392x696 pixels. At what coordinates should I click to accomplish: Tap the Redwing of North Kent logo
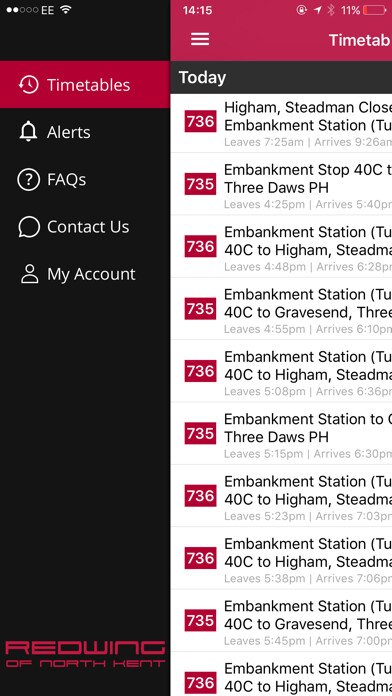[85, 654]
